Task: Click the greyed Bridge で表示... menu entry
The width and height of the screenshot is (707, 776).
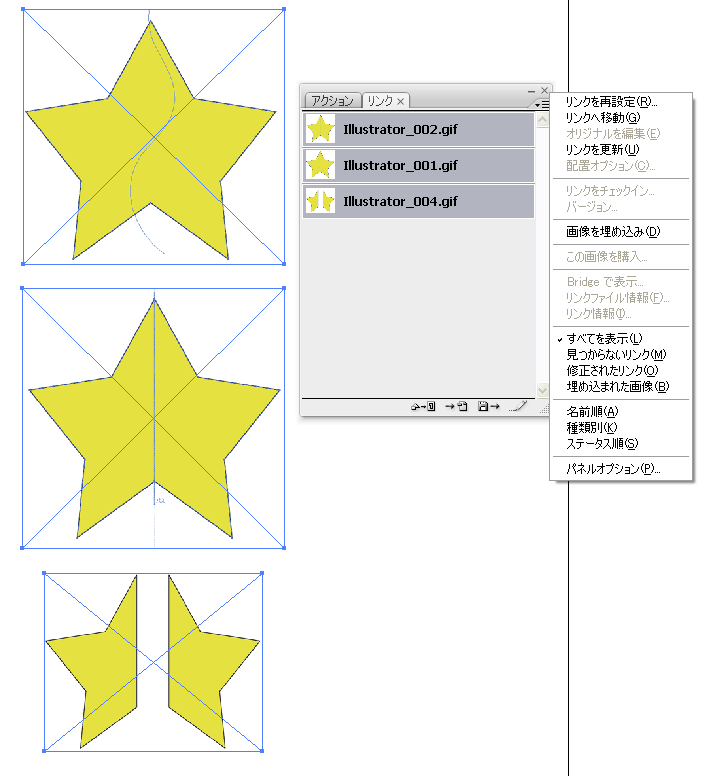Action: (605, 282)
